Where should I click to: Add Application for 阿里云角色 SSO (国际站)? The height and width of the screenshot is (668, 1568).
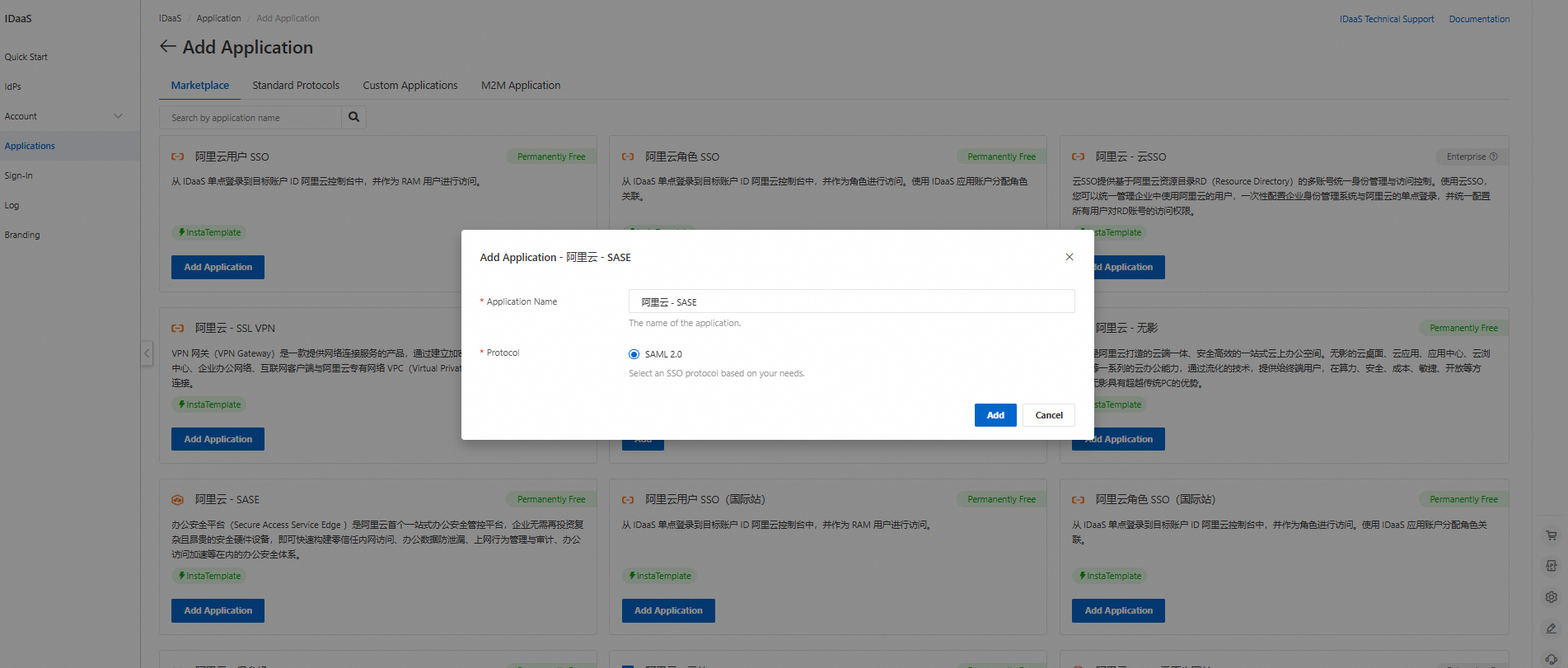tap(1118, 610)
